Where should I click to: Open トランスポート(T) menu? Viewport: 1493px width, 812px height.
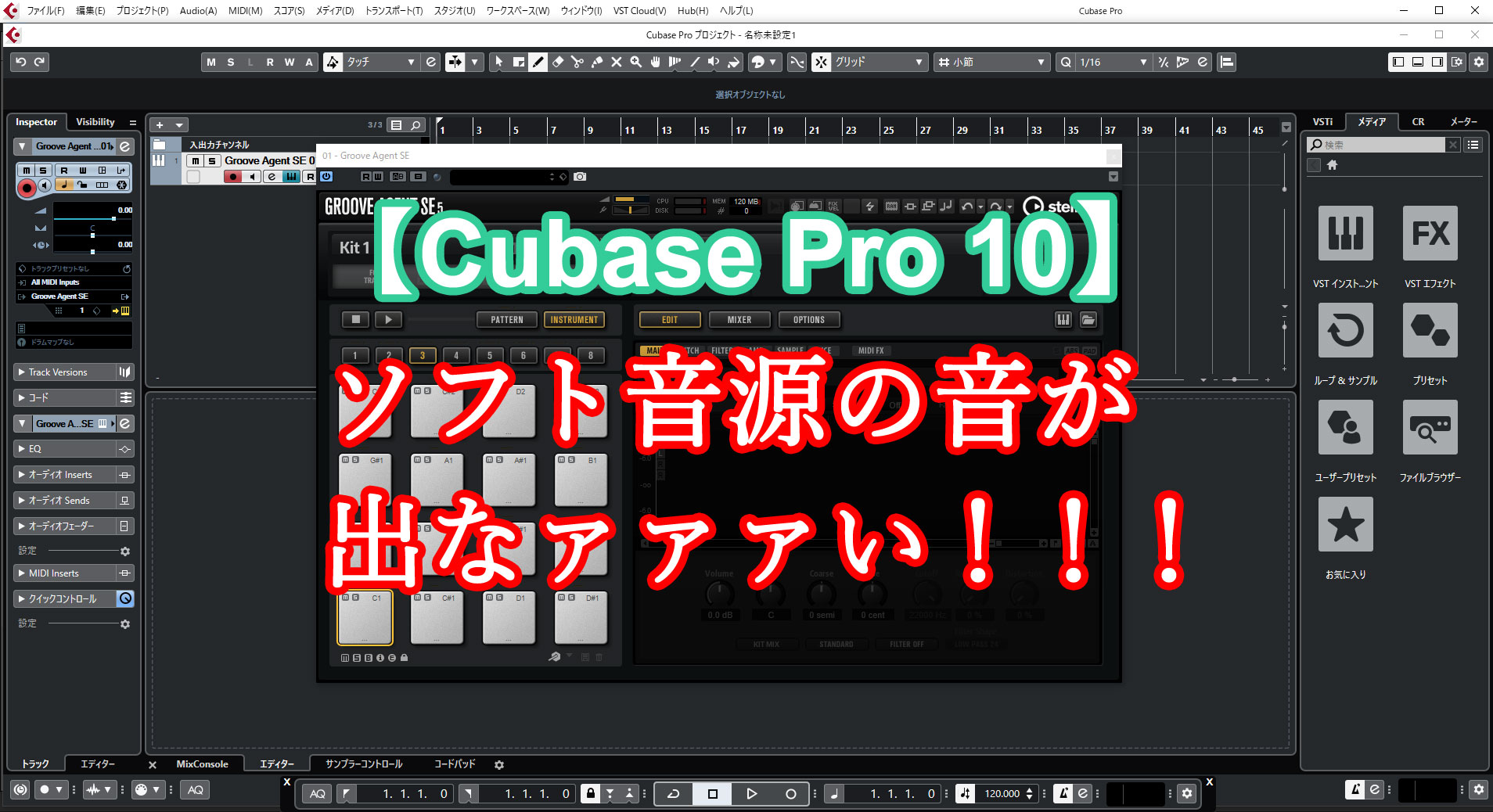394,11
